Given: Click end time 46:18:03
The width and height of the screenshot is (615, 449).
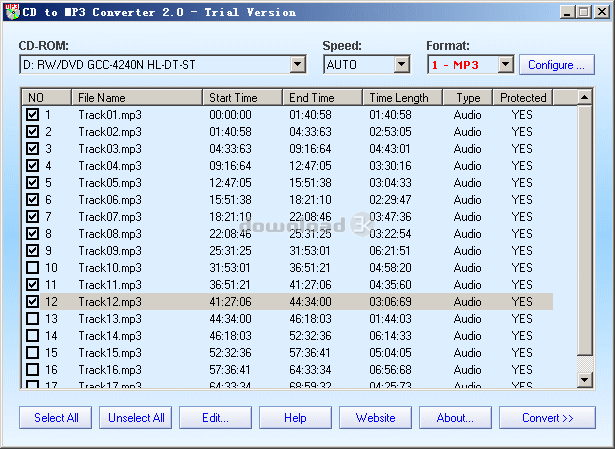Looking at the screenshot, I should tap(310, 319).
